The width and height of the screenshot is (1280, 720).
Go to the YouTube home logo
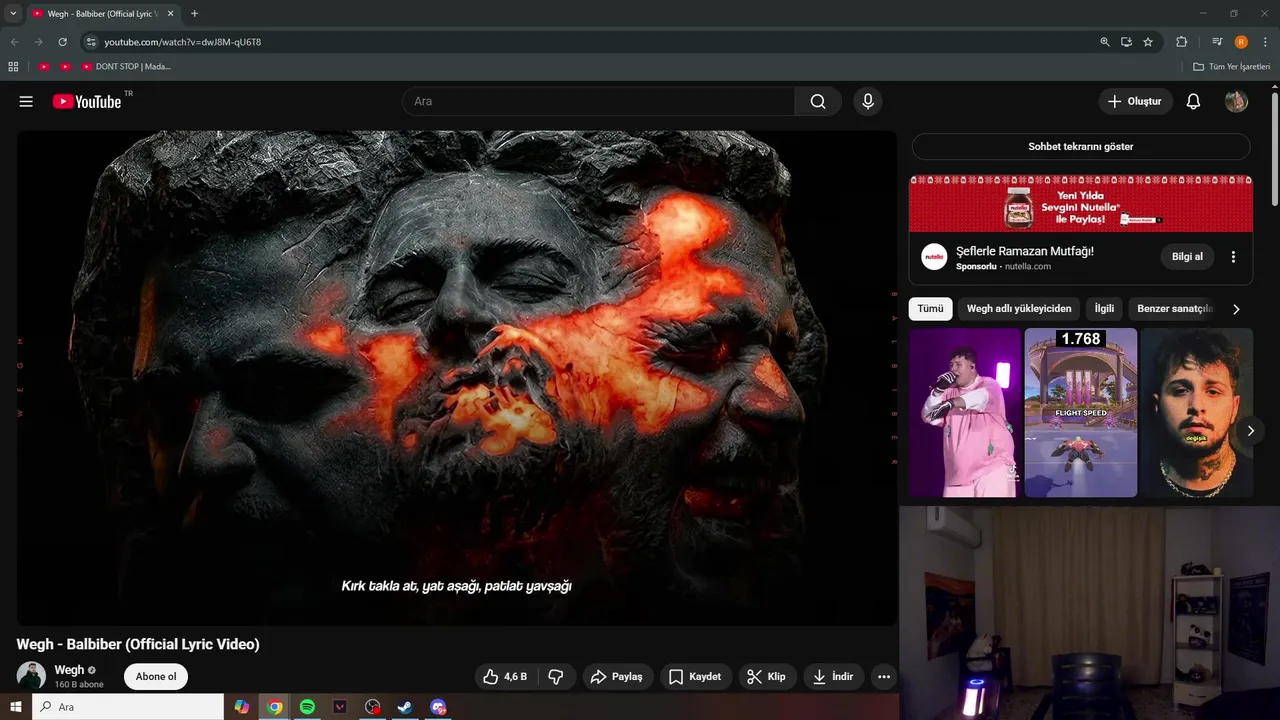point(87,101)
